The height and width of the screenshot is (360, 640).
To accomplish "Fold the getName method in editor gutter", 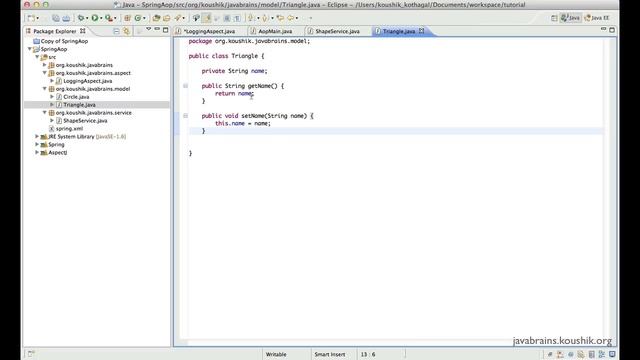I will tap(185, 86).
